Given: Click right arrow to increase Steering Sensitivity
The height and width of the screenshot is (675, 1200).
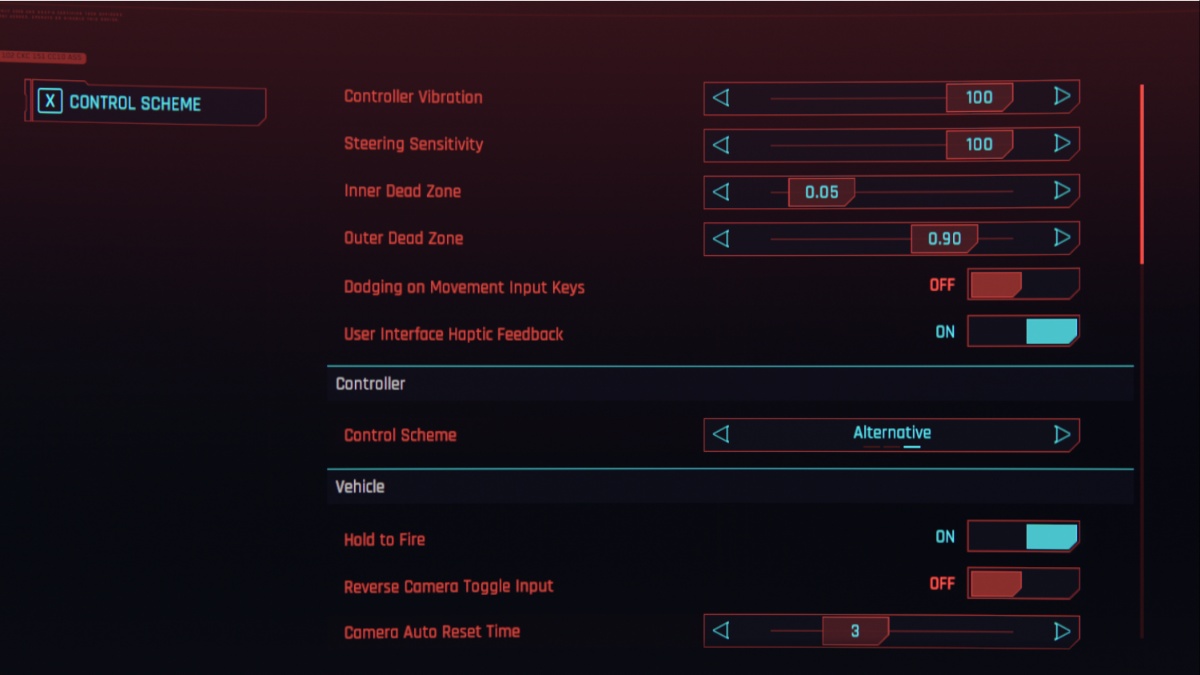Looking at the screenshot, I should tap(1062, 144).
